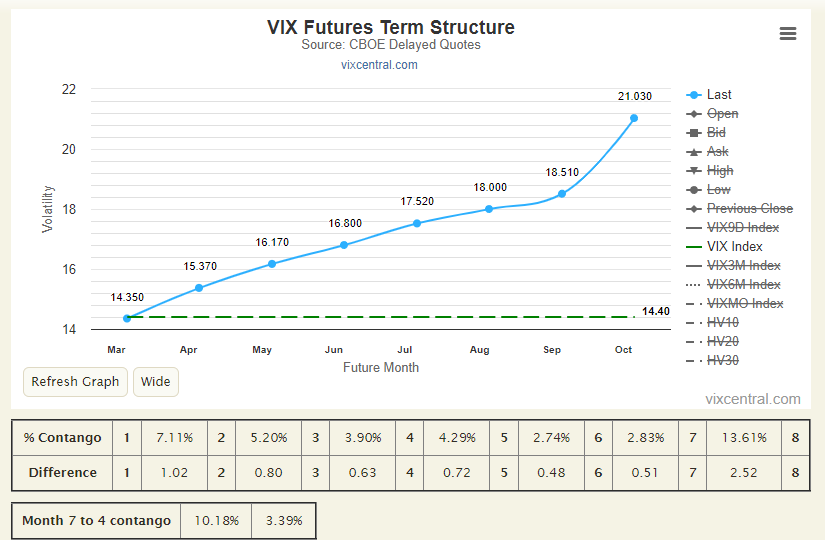The width and height of the screenshot is (825, 540).
Task: Click the 13.61% contango cell
Action: point(744,438)
